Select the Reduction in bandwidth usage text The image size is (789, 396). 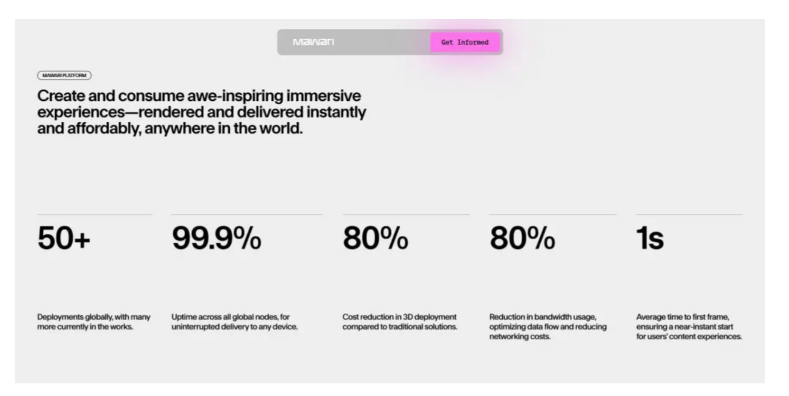[548, 327]
